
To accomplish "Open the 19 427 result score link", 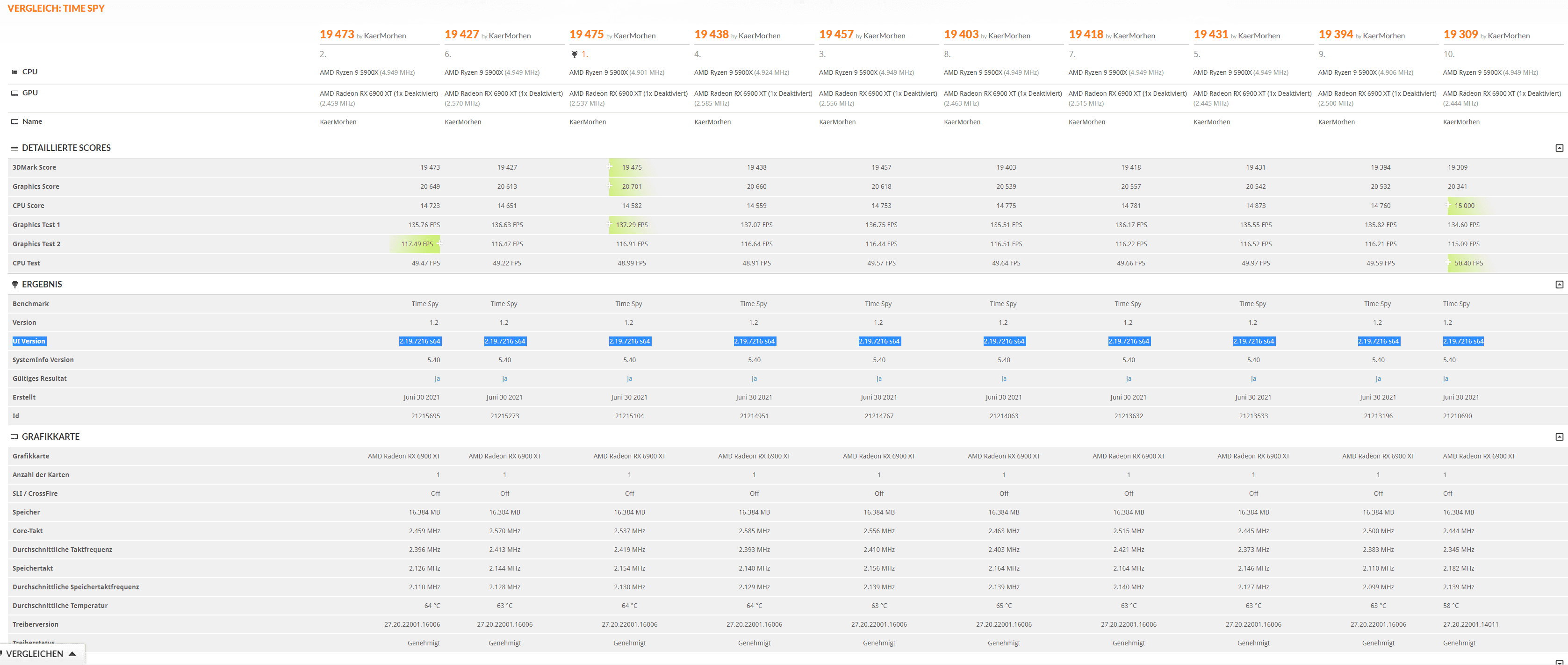I will coord(461,35).
